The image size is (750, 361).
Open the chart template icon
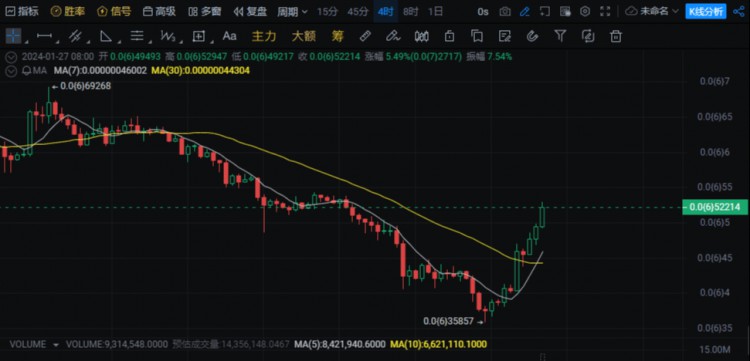click(565, 11)
